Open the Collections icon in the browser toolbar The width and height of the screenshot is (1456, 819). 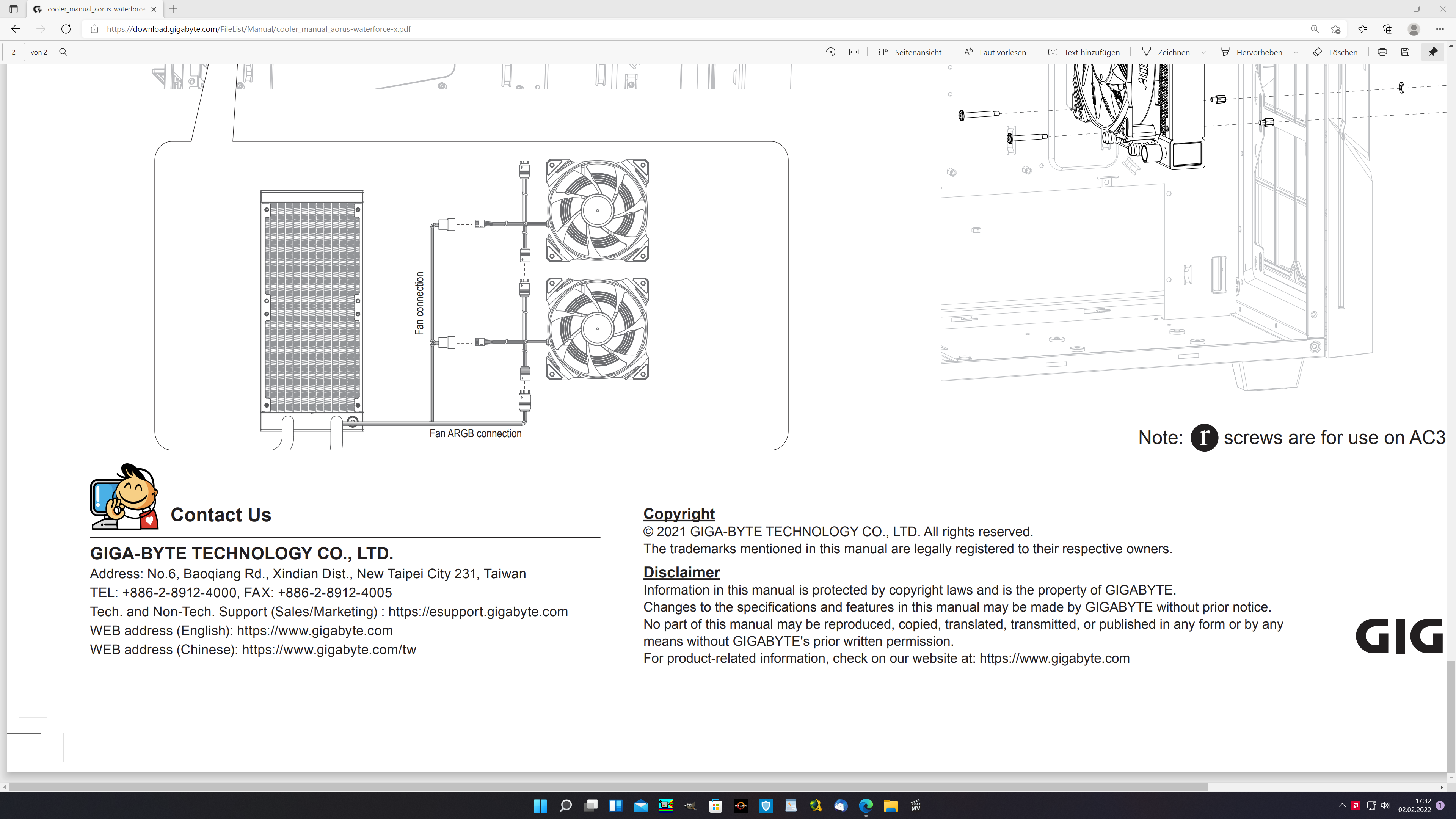click(x=1388, y=29)
